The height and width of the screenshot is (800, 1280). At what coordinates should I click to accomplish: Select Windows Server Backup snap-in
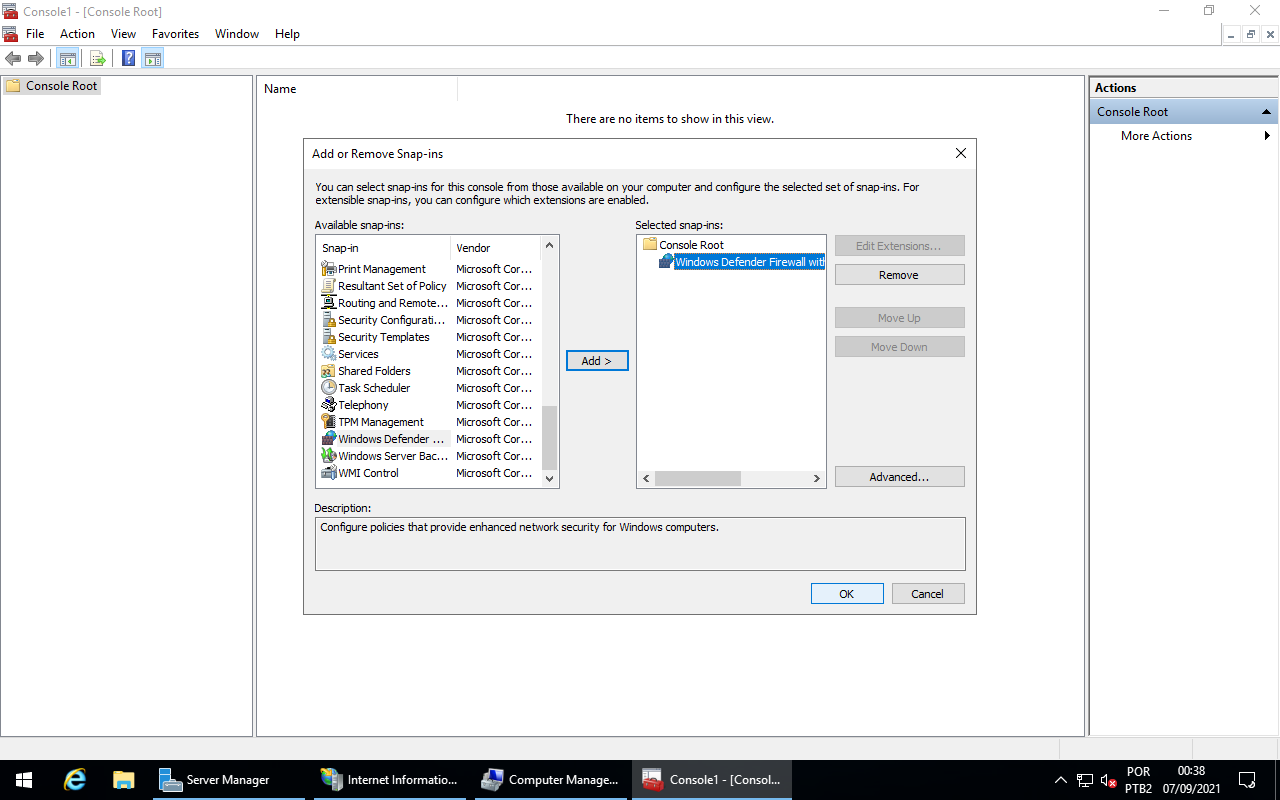pyautogui.click(x=392, y=456)
